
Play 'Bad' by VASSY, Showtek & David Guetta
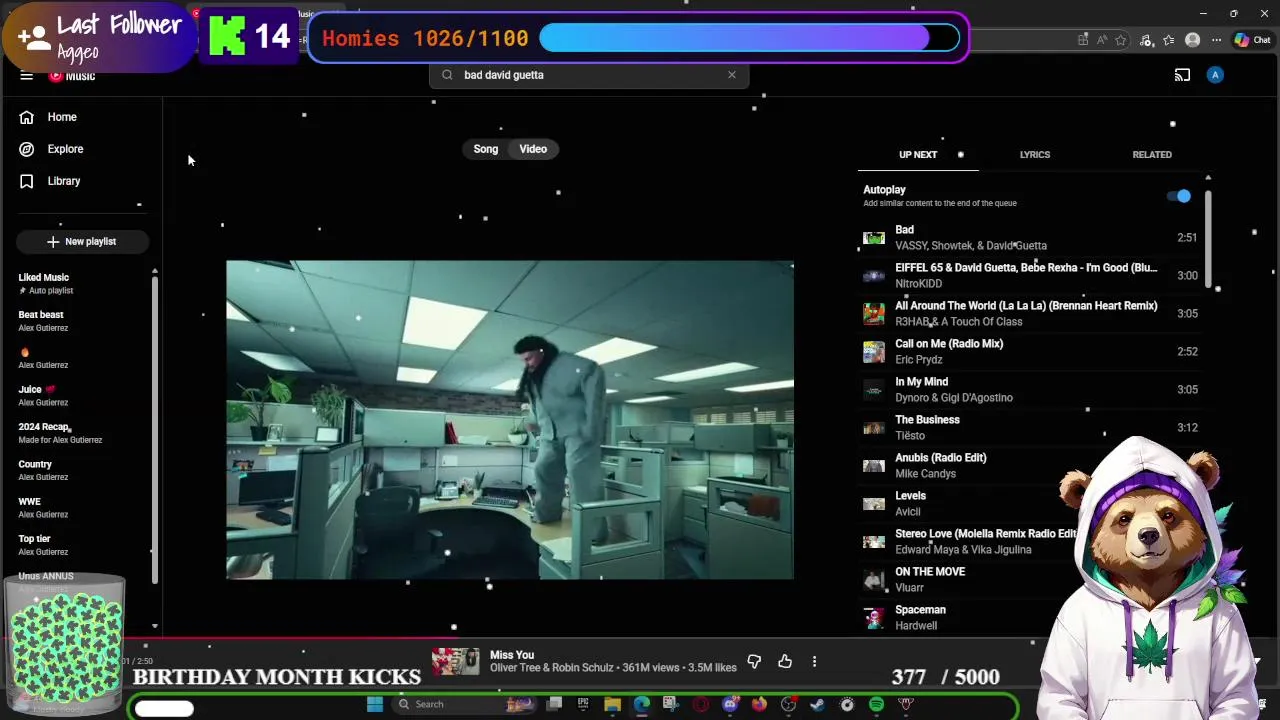coord(1030,238)
